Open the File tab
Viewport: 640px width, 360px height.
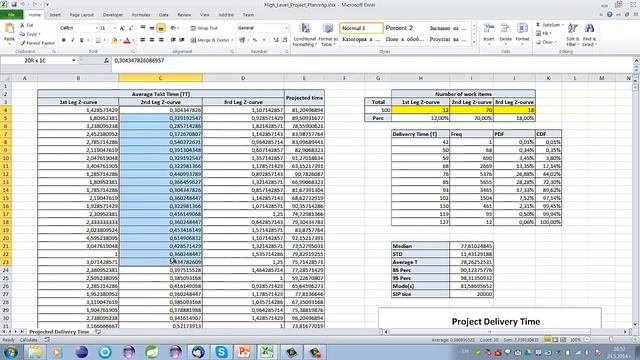[x=11, y=15]
